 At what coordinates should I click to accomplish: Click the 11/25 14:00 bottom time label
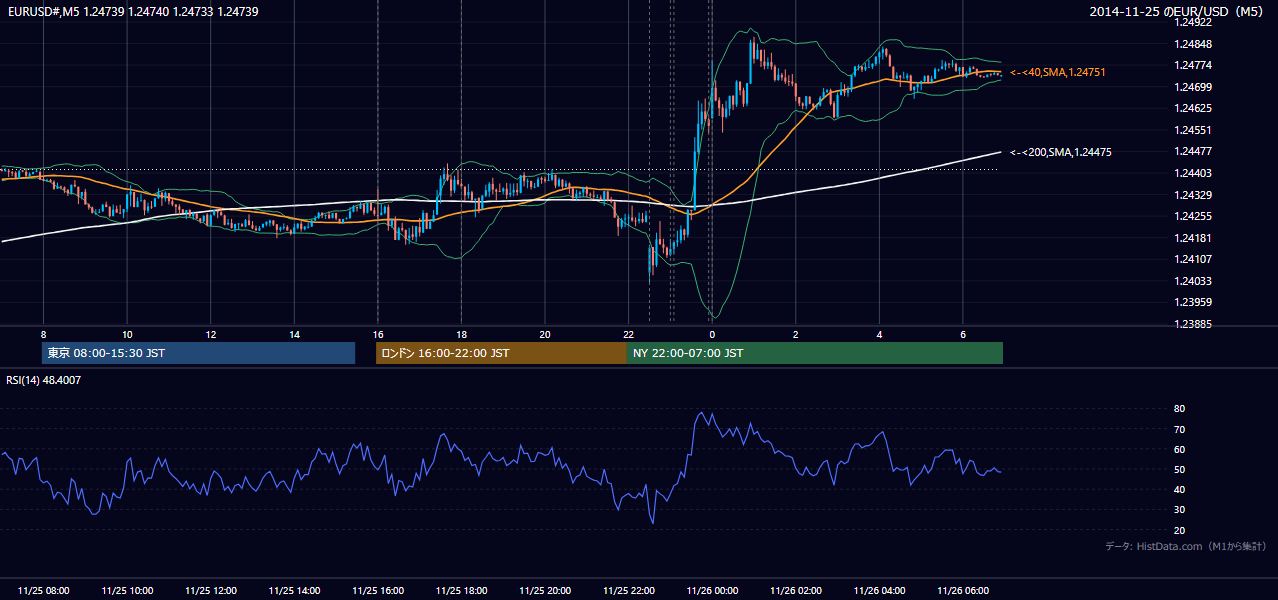tap(294, 591)
